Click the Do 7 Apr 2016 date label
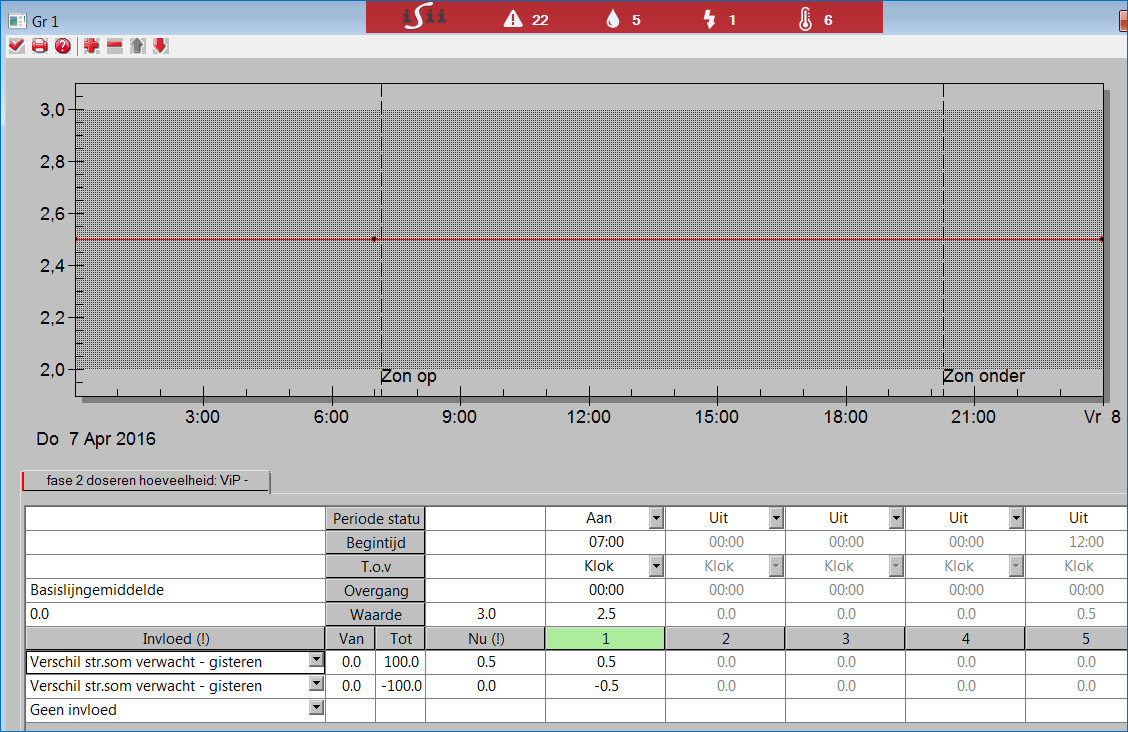The image size is (1128, 732). click(96, 439)
